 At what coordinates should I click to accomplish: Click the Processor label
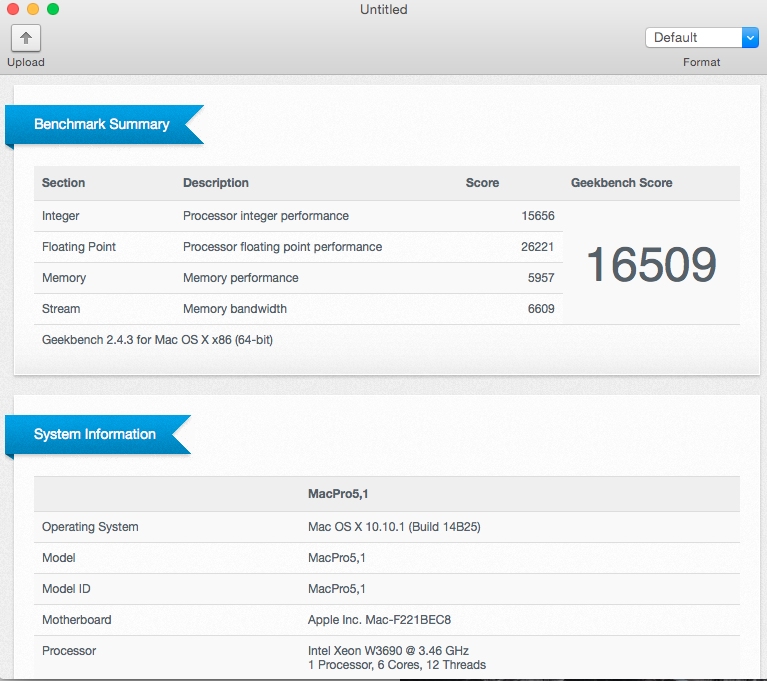point(69,651)
